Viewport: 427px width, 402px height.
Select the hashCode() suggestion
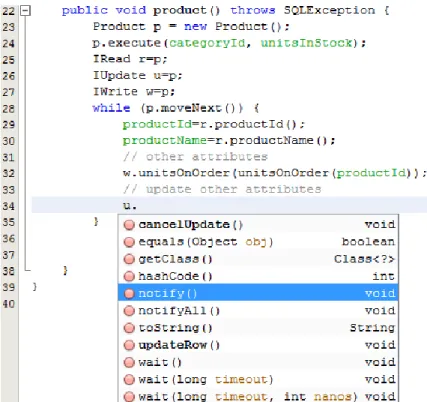[x=258, y=276]
